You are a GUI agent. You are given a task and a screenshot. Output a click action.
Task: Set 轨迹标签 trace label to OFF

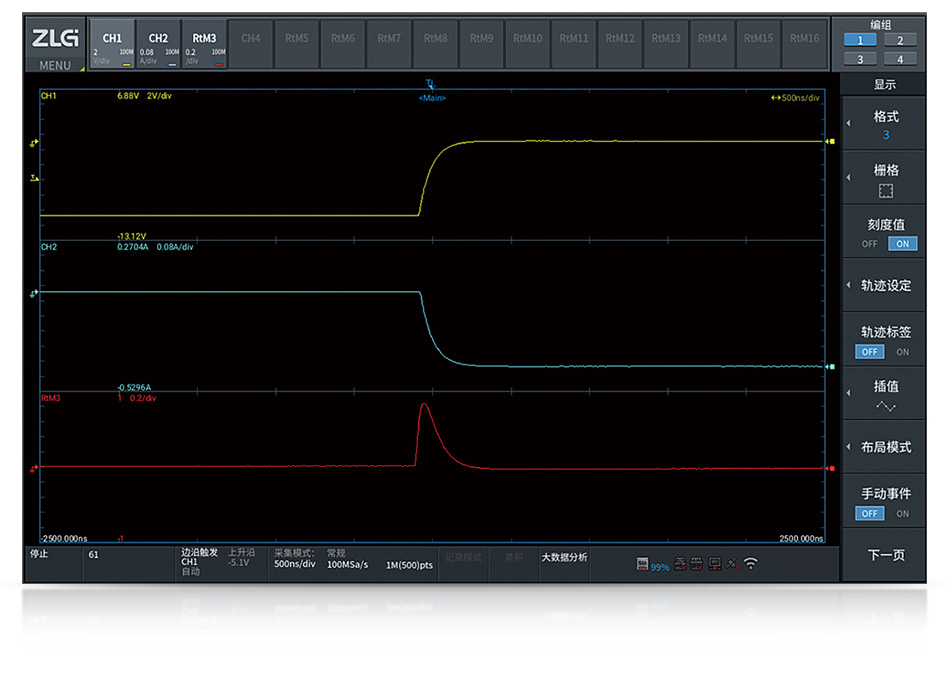tap(869, 352)
